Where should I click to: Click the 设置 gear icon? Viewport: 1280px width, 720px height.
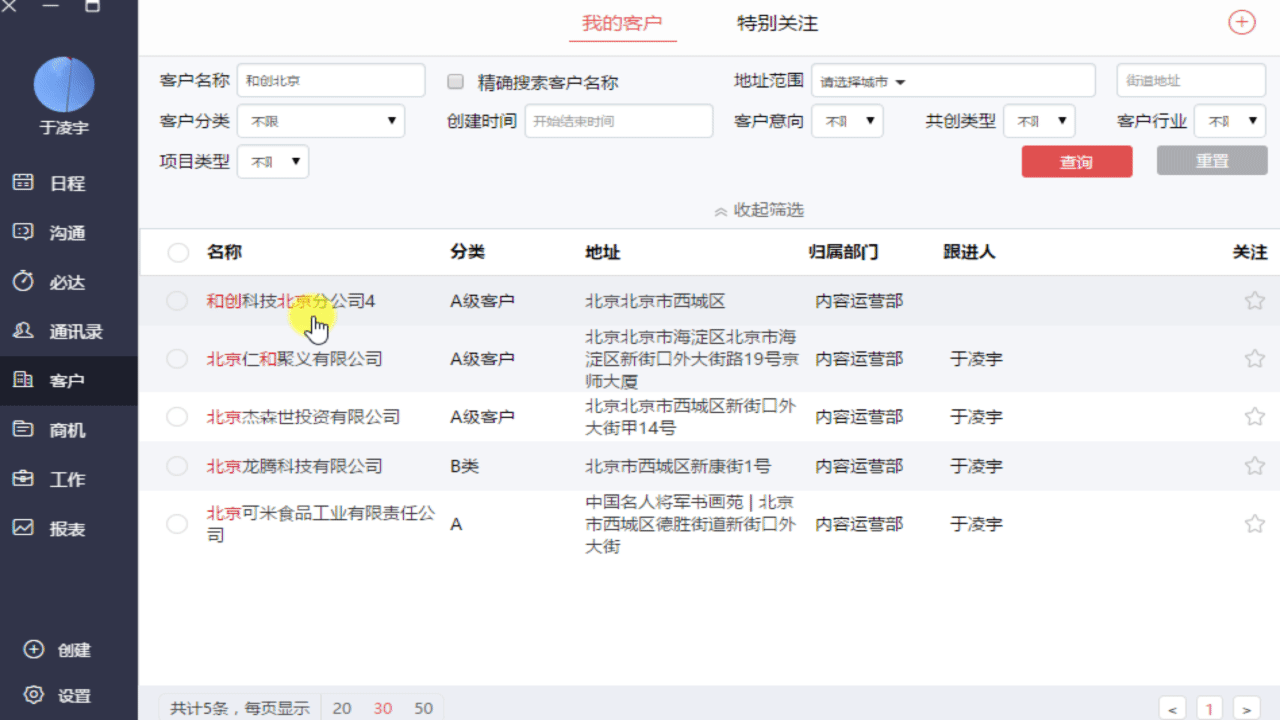[x=34, y=695]
